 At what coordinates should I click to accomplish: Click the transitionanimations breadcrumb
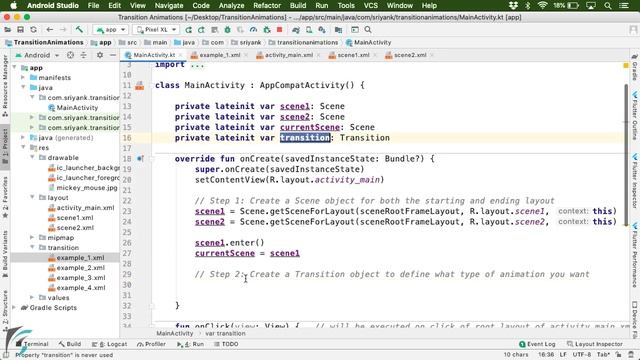303,42
